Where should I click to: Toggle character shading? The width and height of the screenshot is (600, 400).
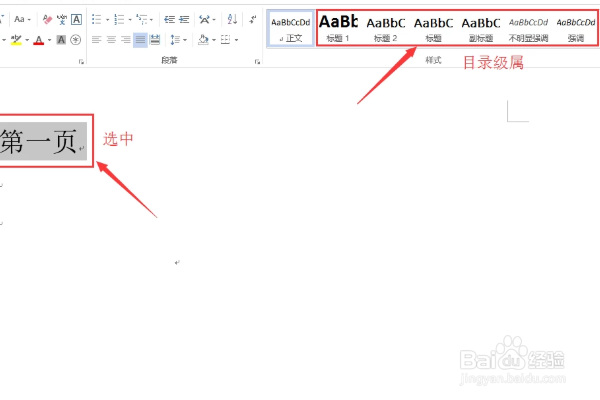pyautogui.click(x=61, y=40)
